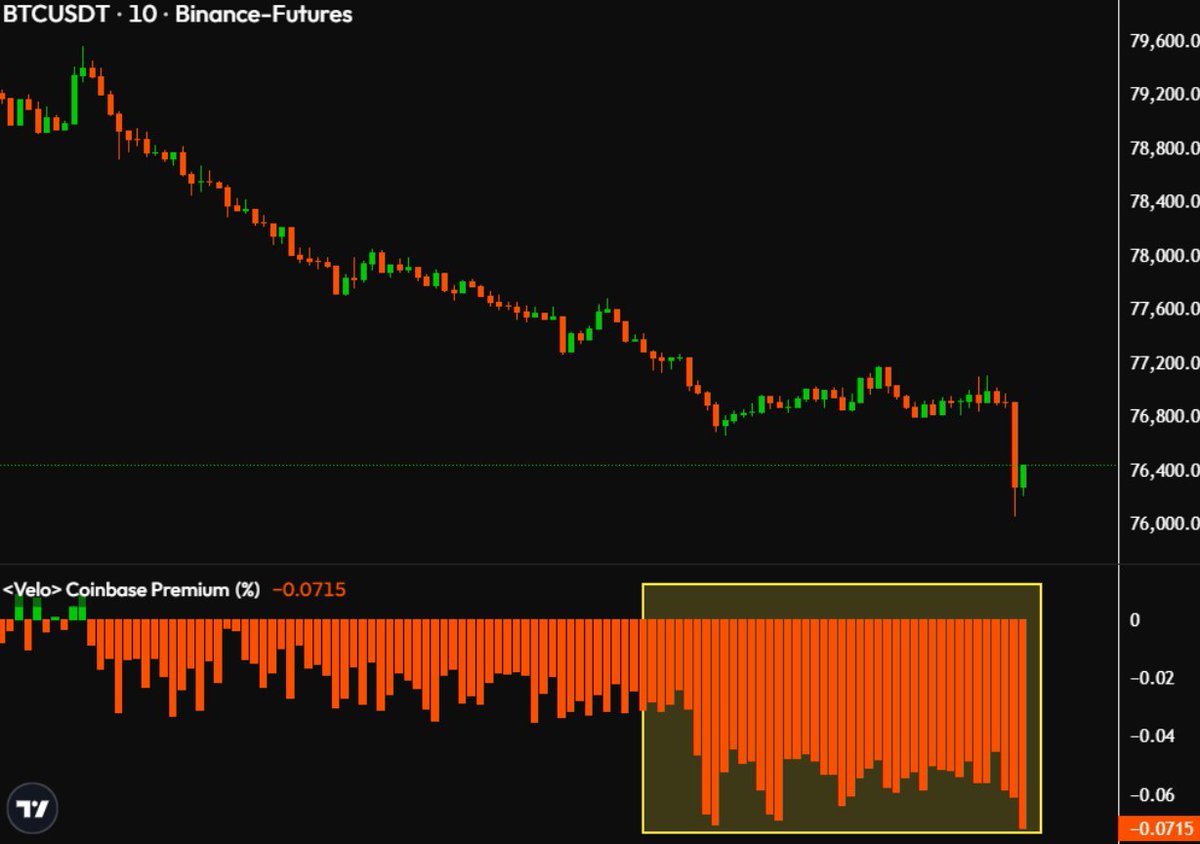Click the 76,000.0 price axis label
This screenshot has height=844, width=1200.
1163,523
